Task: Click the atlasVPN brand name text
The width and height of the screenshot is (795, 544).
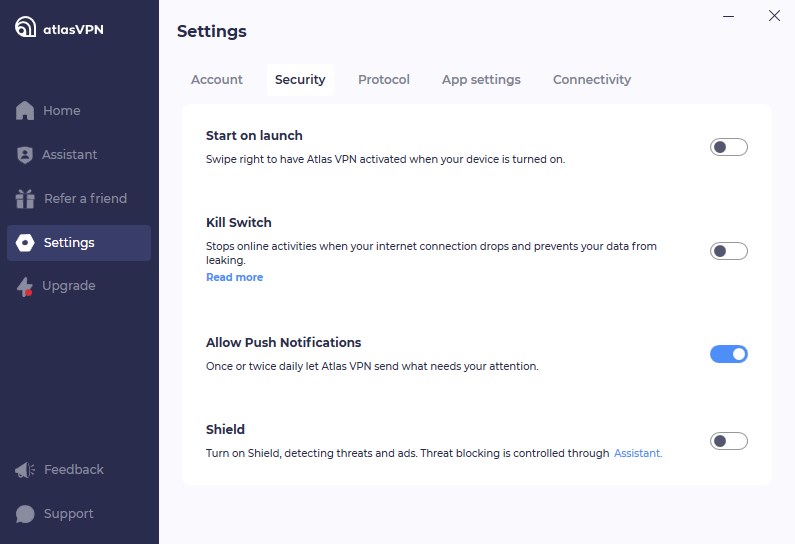Action: pyautogui.click(x=73, y=30)
